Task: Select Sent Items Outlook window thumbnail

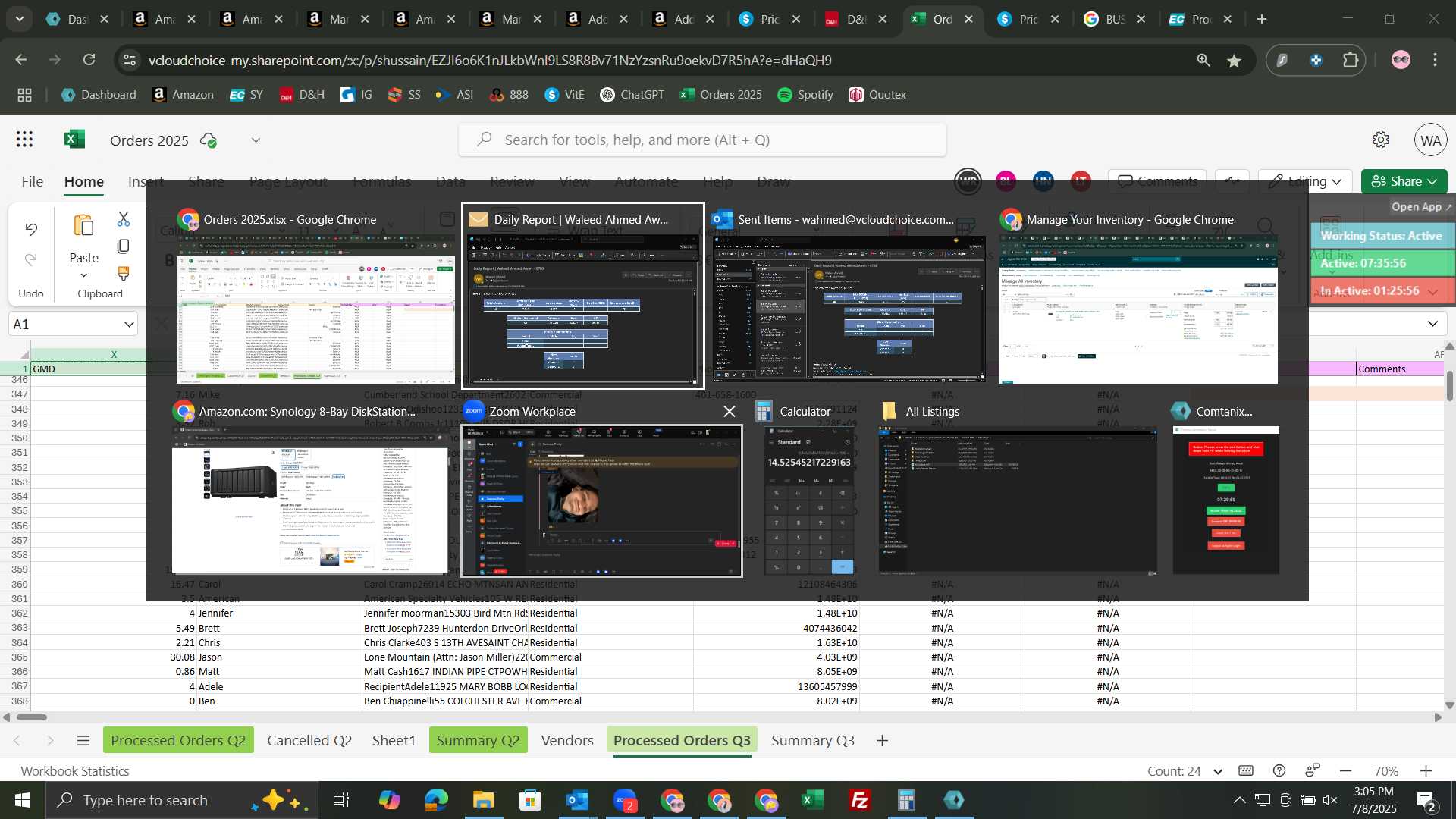Action: (x=849, y=309)
